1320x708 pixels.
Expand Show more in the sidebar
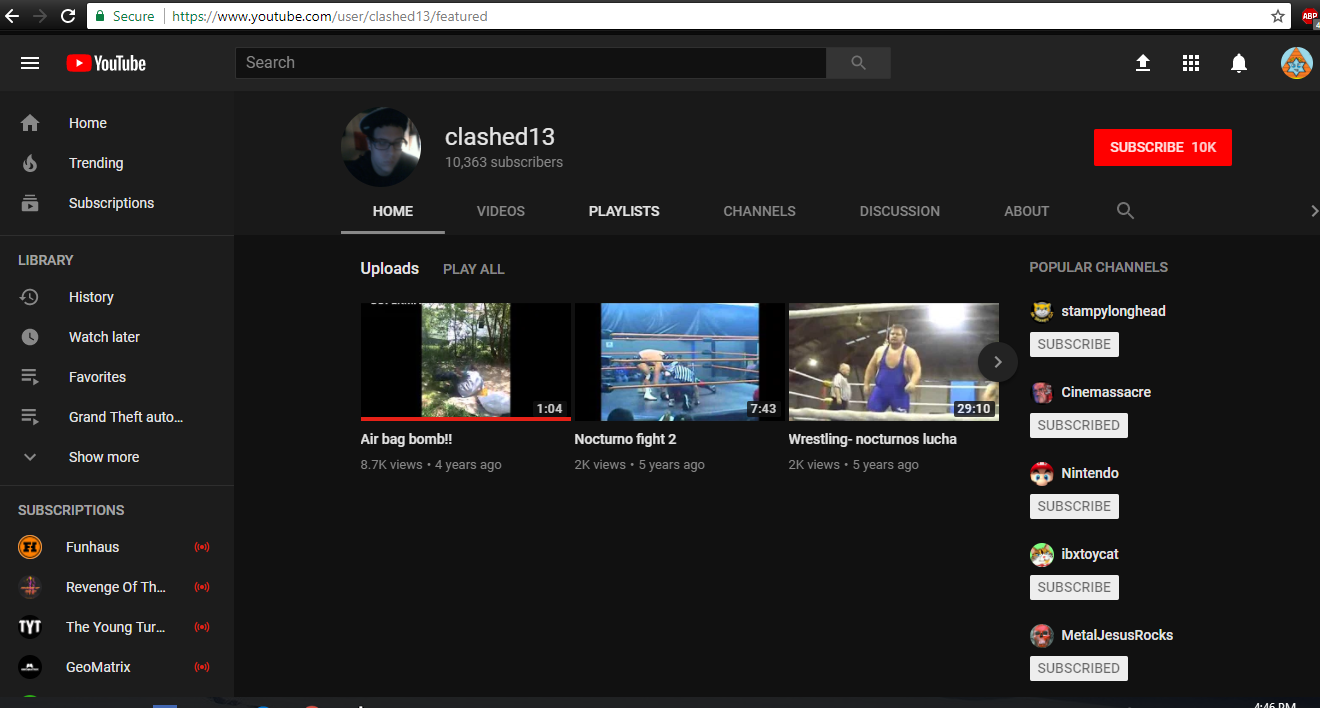(103, 457)
